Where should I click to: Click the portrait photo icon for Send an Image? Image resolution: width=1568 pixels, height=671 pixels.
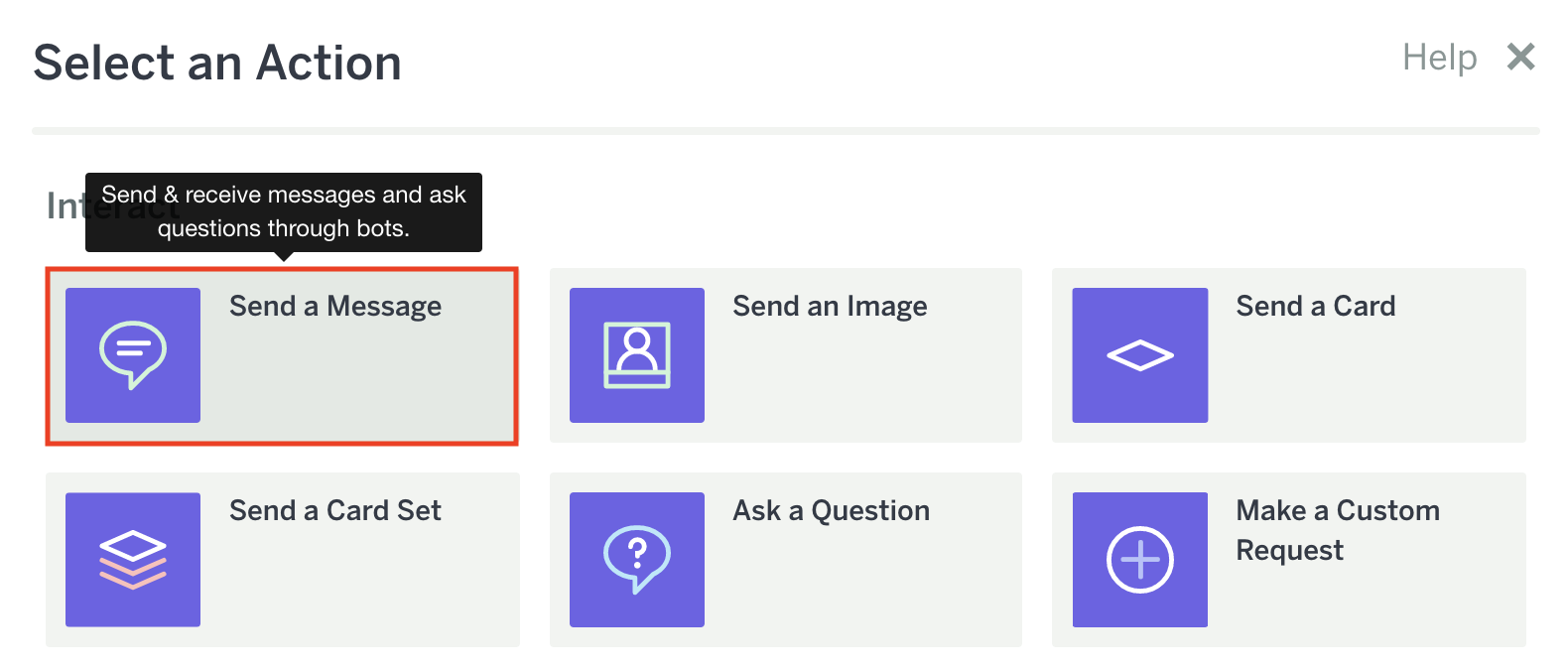click(x=637, y=354)
